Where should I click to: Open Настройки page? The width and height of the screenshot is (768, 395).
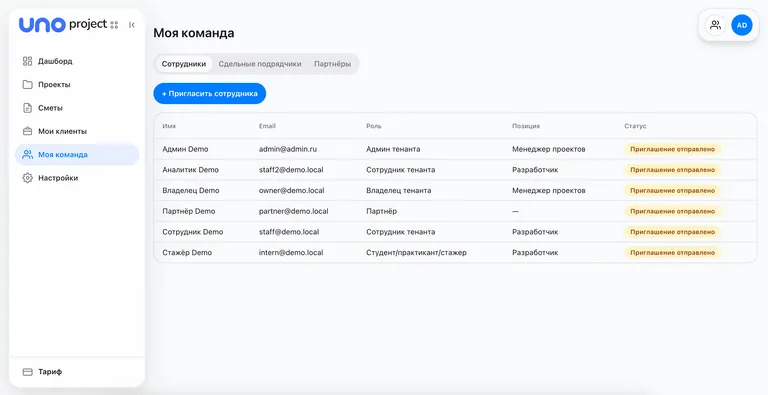77,178
